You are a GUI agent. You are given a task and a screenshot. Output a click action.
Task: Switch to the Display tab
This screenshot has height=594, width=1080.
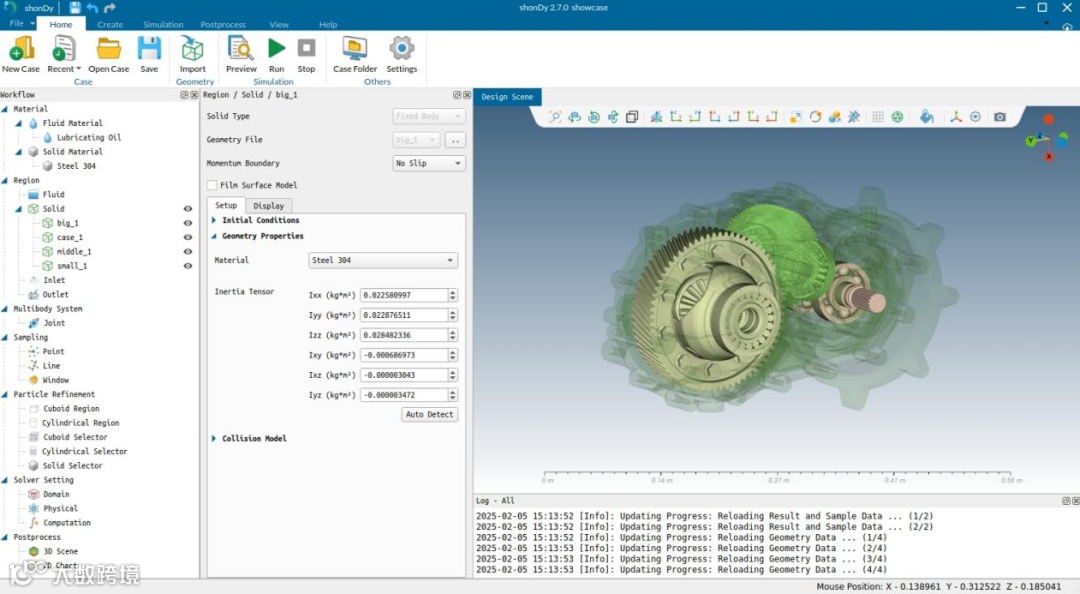pos(268,206)
